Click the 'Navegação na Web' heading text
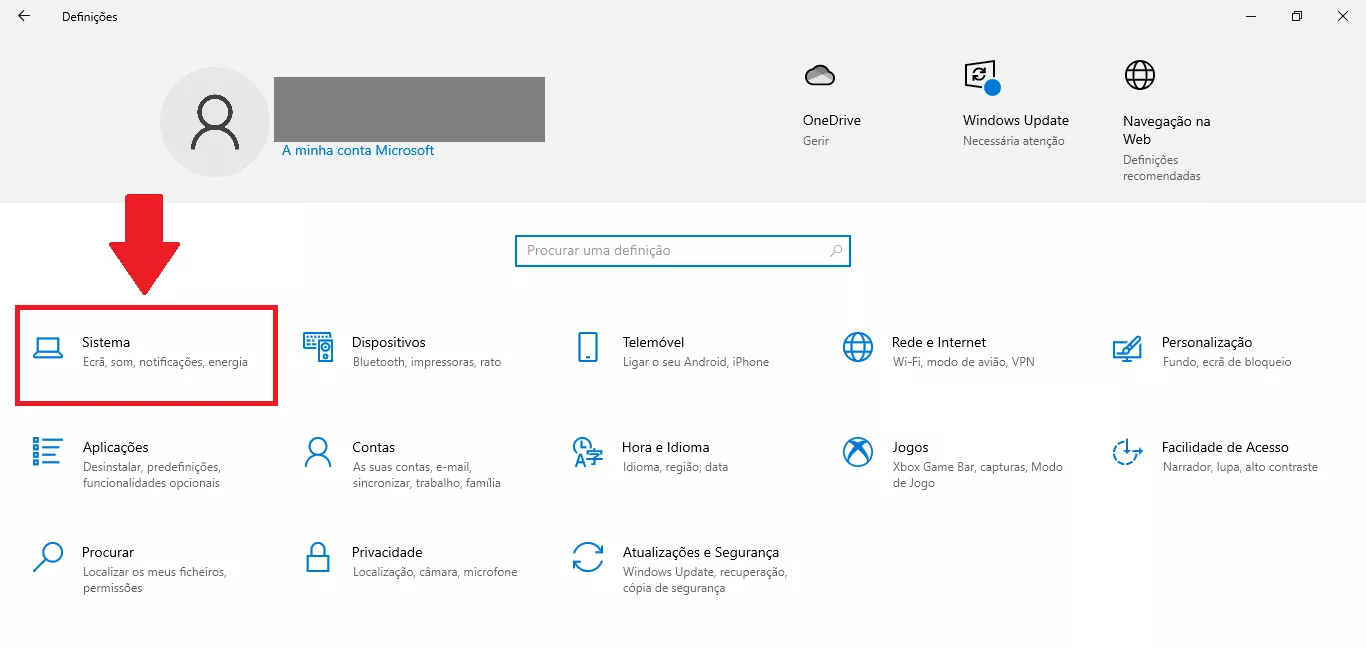The image size is (1366, 648). [x=1167, y=130]
